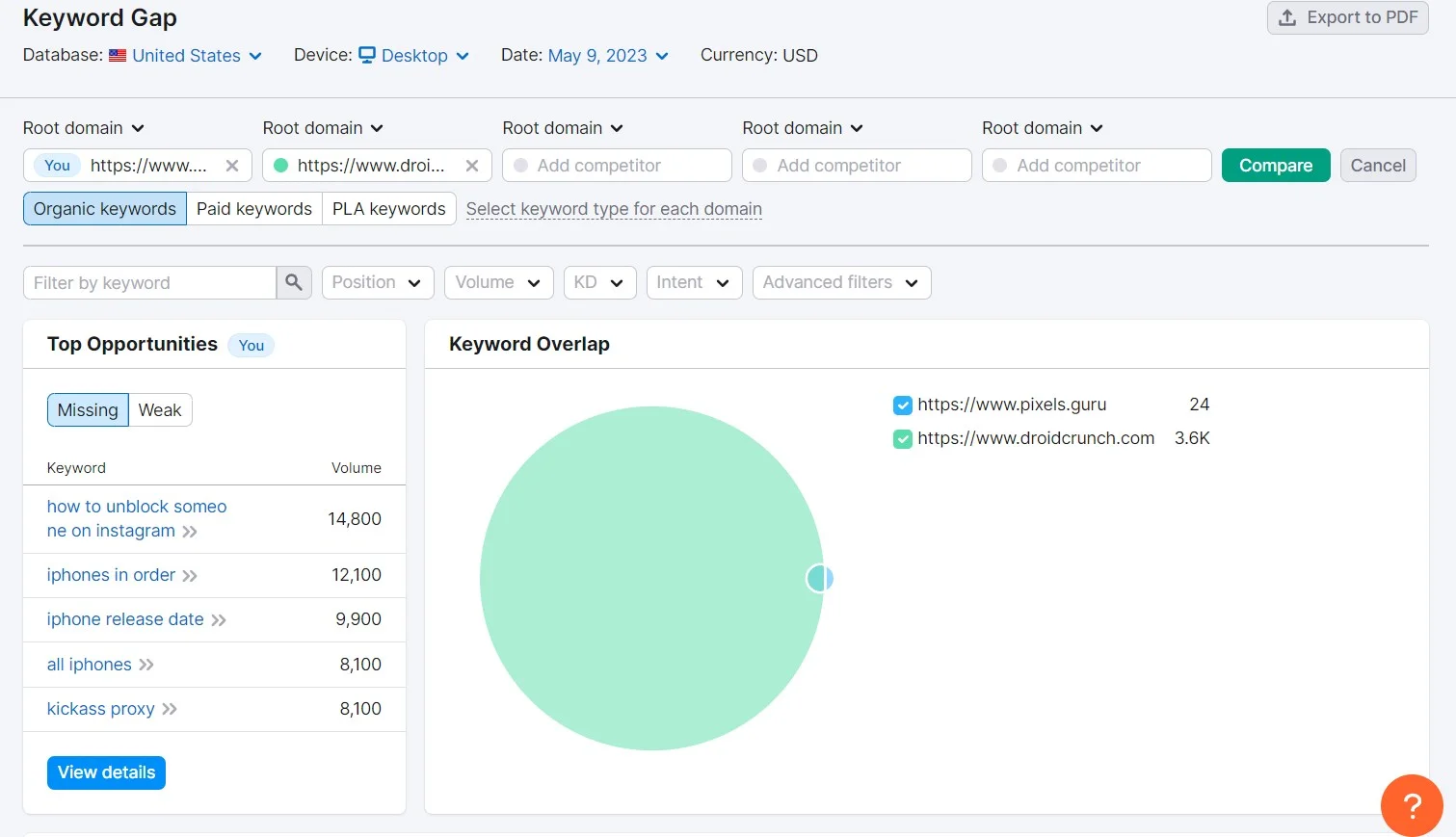Switch to the Weak opportunities toggle

(x=159, y=409)
